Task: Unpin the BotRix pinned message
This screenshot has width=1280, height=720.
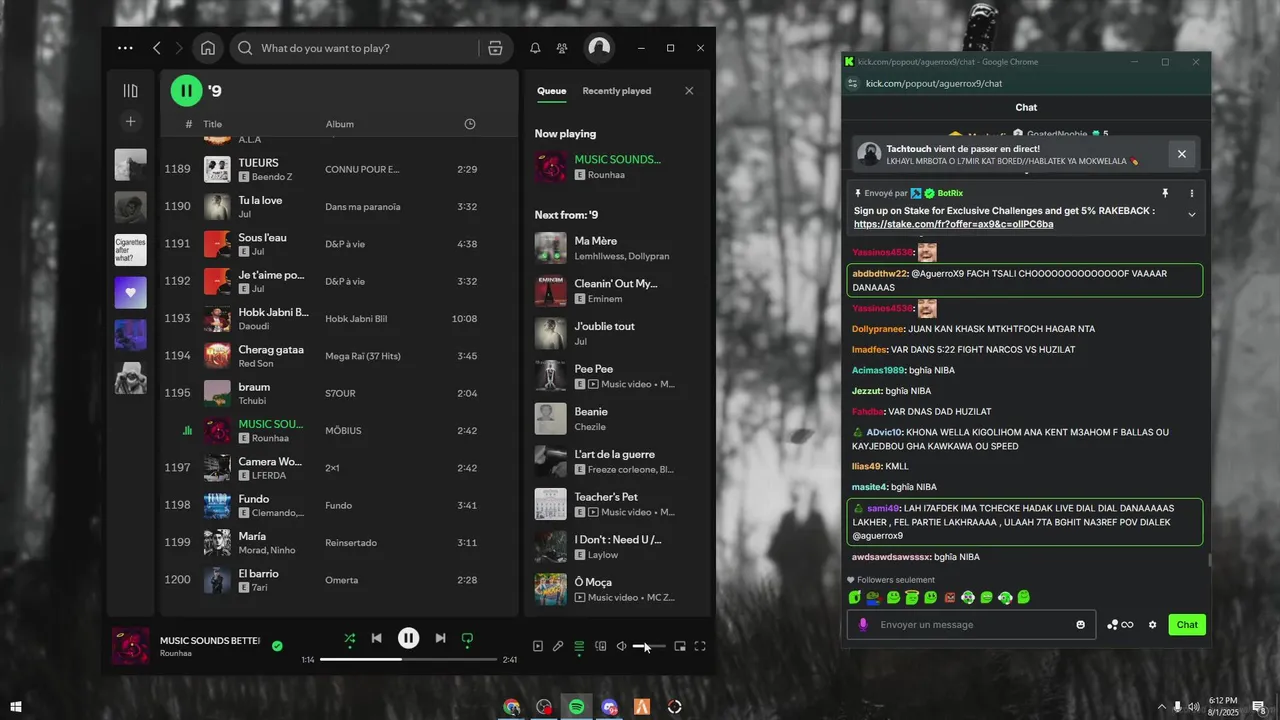Action: click(x=1165, y=193)
